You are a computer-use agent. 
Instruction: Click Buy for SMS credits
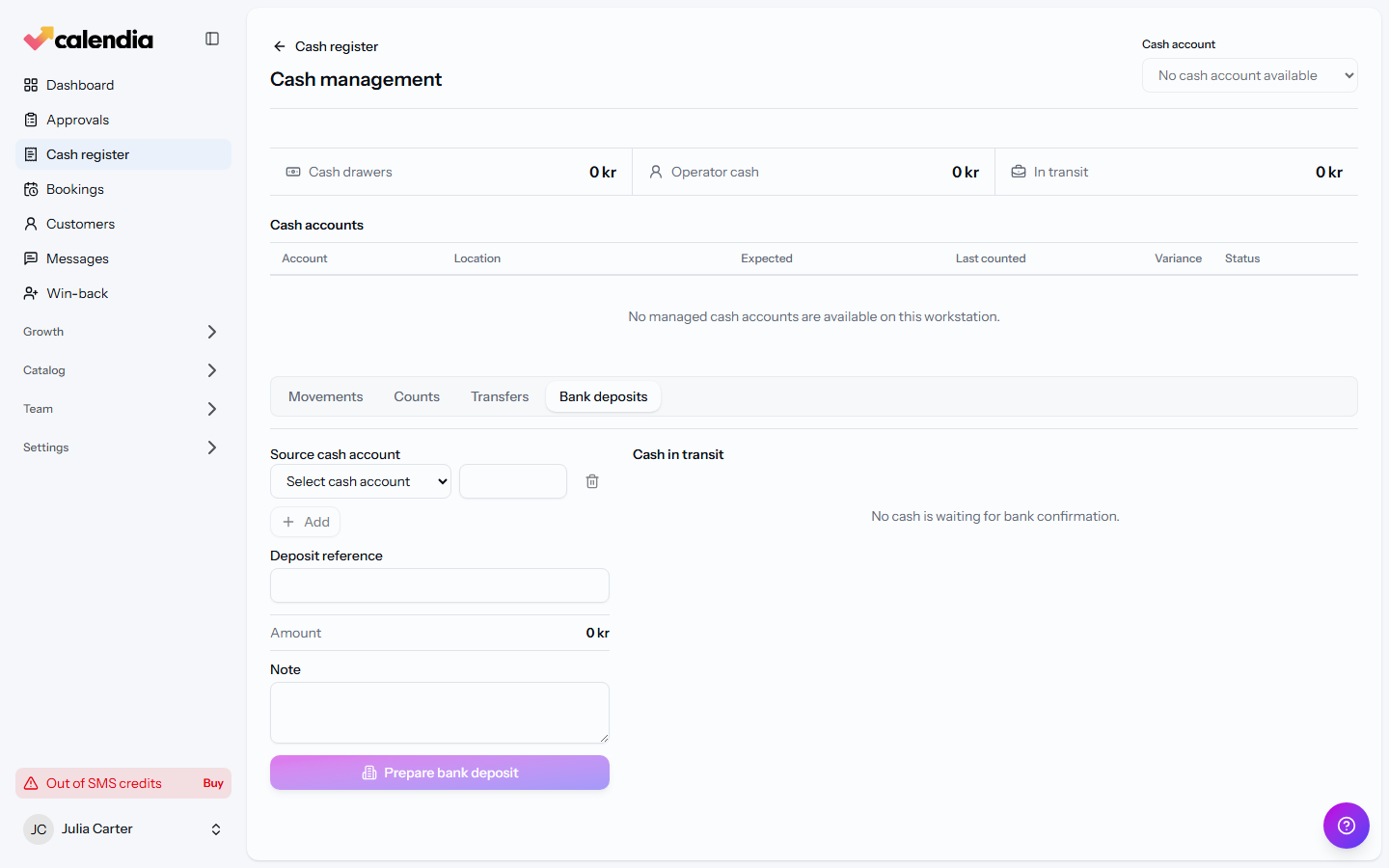(213, 783)
